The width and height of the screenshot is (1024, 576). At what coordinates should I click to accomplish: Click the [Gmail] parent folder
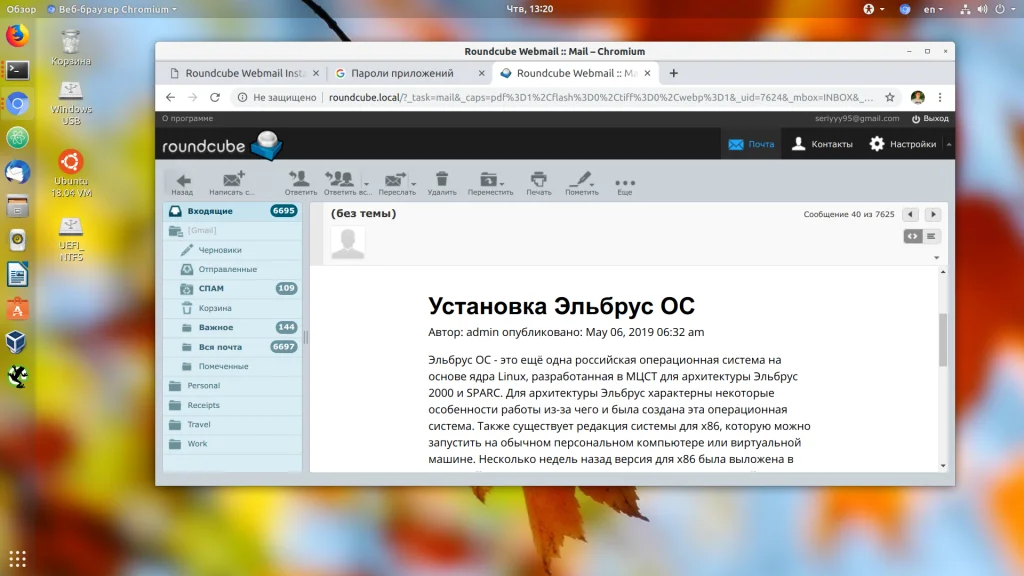click(x=232, y=230)
